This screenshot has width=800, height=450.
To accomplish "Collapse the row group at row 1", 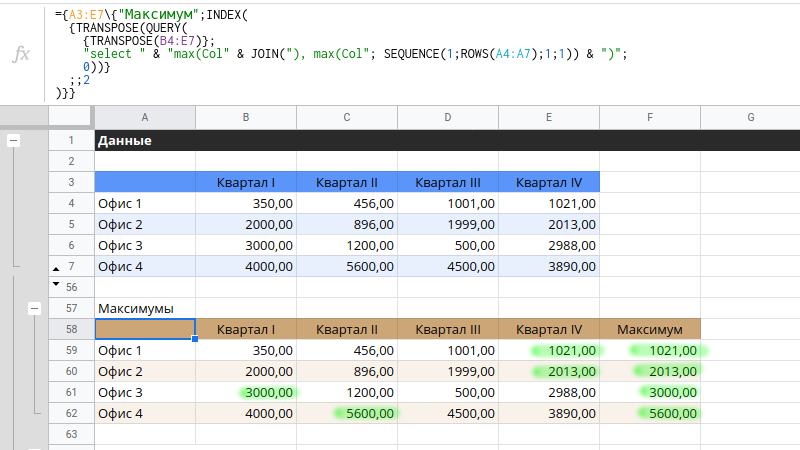I will click(13, 141).
